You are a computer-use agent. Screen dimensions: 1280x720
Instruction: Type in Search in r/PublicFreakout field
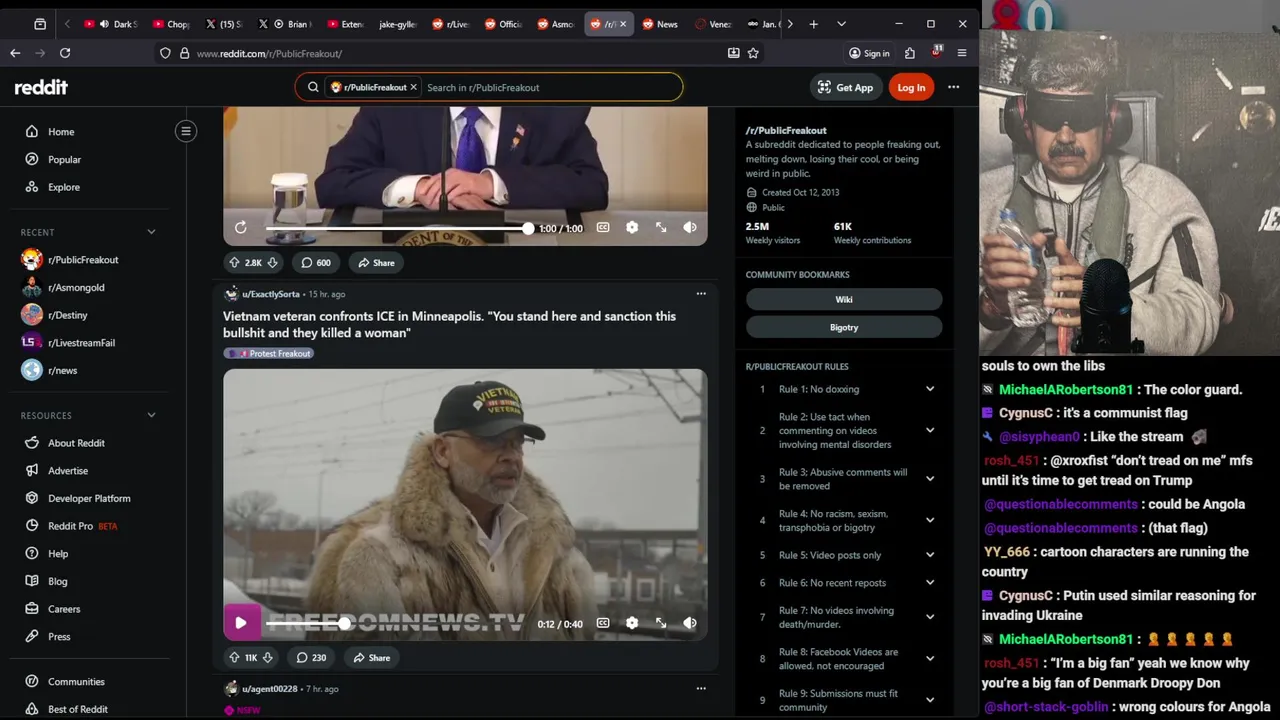pos(550,87)
